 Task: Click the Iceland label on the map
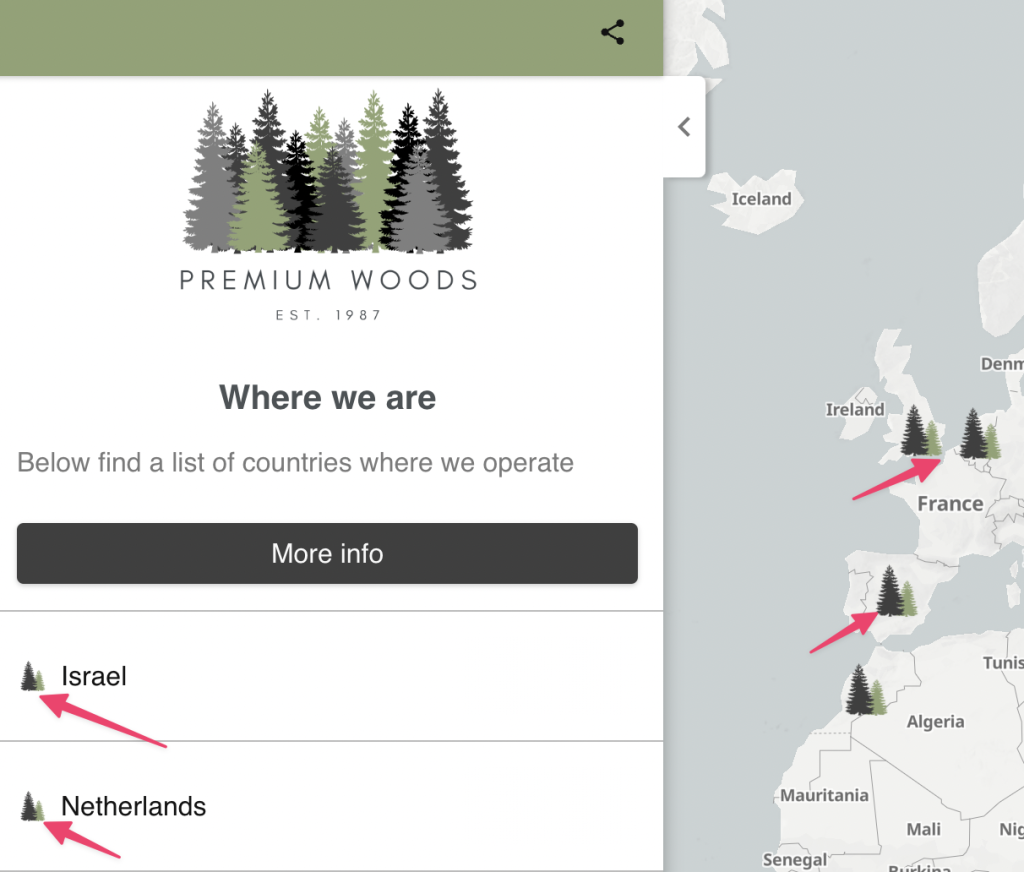tap(759, 199)
